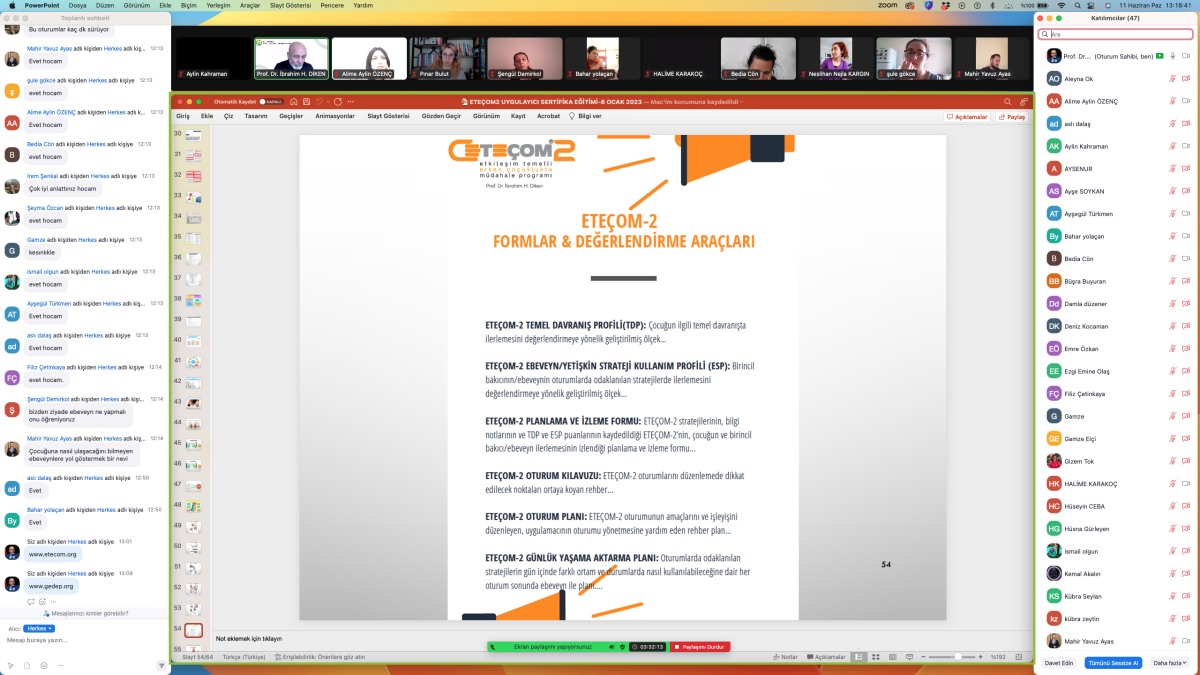Open the Dosya menu in macOS menu bar
1200x675 pixels.
[x=77, y=5]
